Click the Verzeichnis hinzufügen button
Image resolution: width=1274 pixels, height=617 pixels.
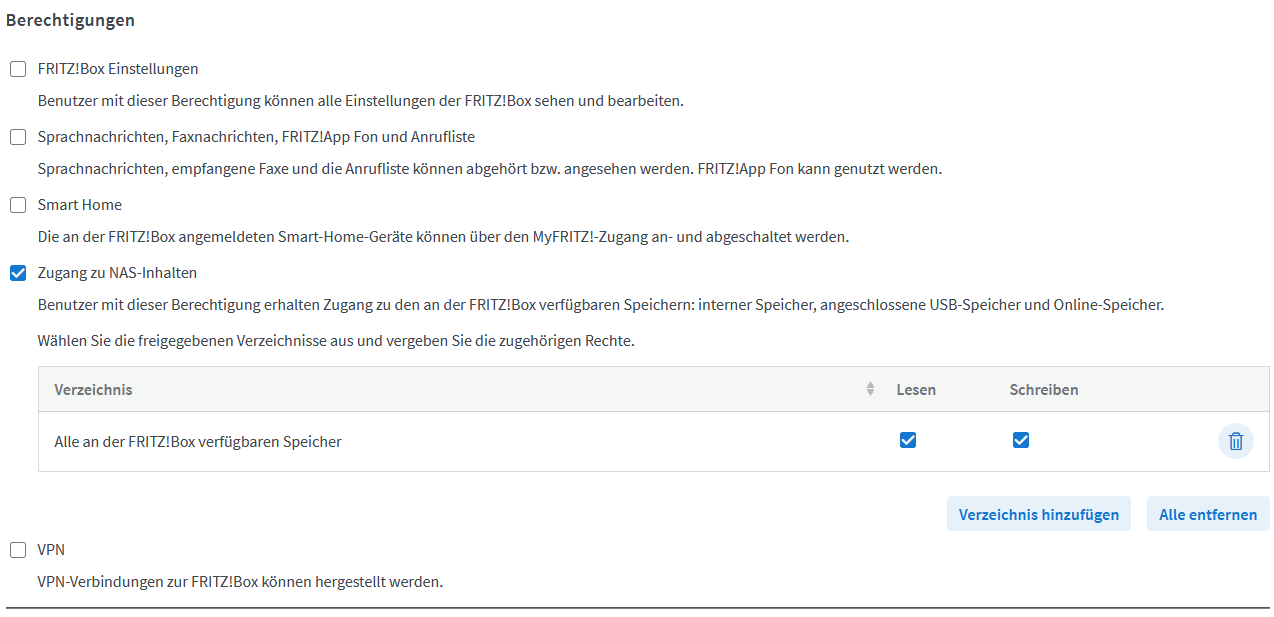1038,514
